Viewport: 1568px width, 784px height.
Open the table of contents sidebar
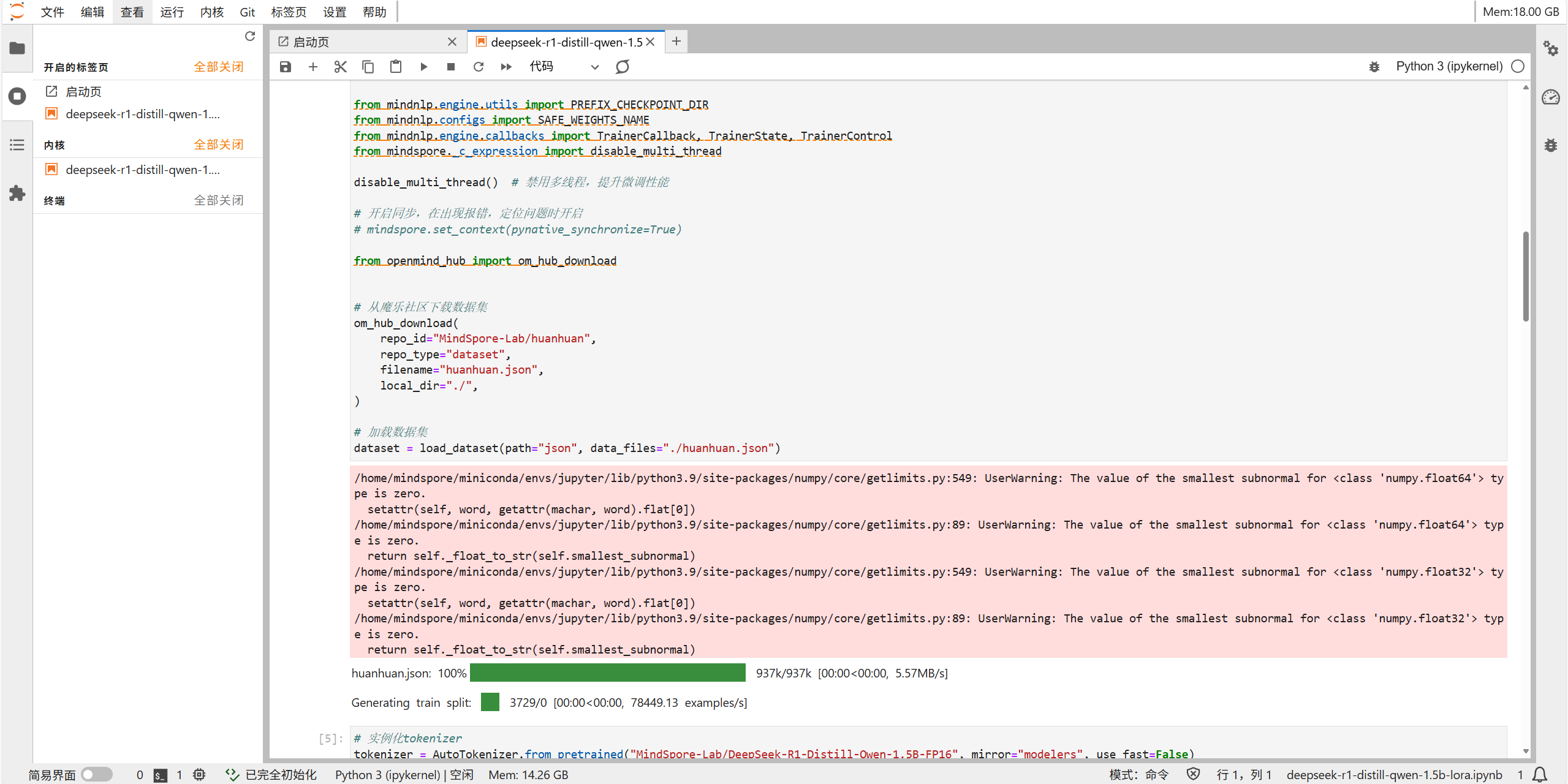click(x=17, y=145)
